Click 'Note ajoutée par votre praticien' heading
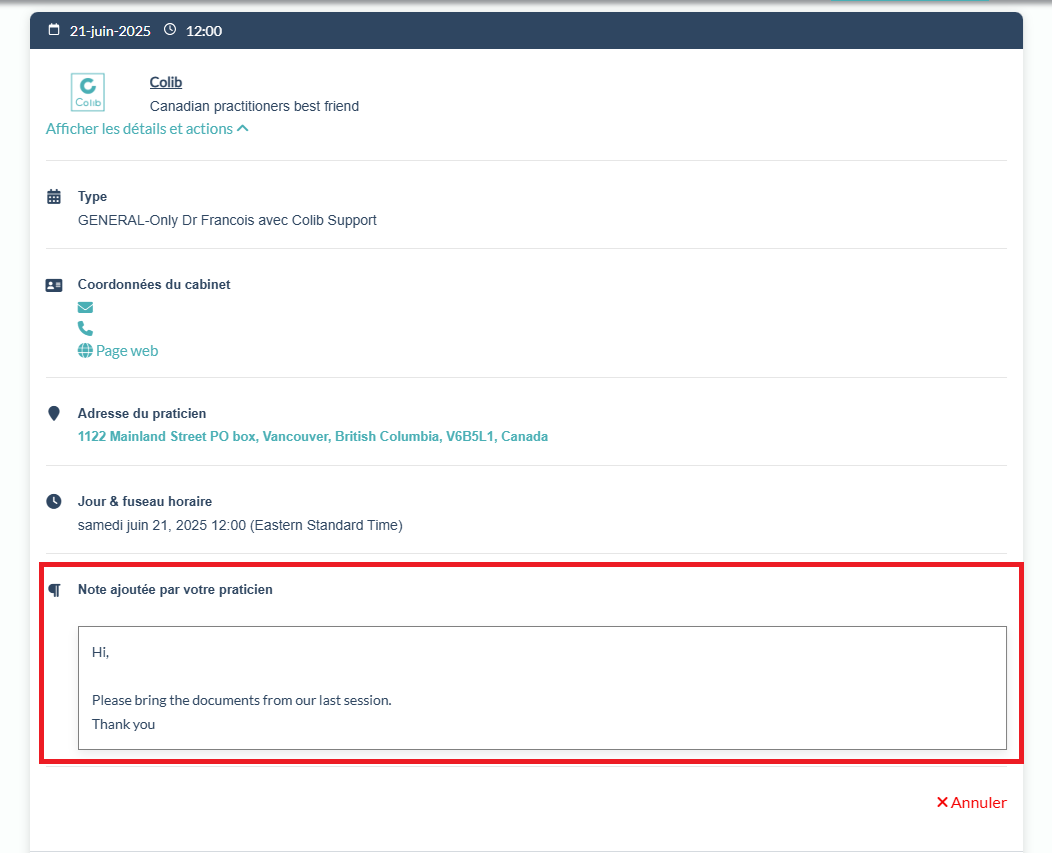The width and height of the screenshot is (1052, 853). [175, 589]
